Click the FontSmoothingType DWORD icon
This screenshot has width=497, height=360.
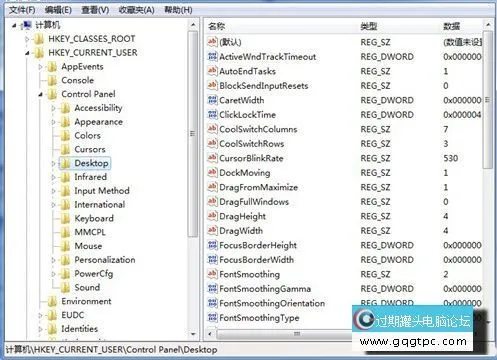point(212,317)
